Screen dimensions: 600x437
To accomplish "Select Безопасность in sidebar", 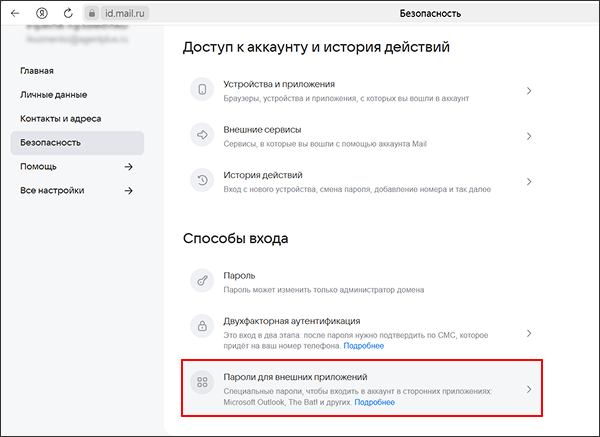I will pyautogui.click(x=77, y=143).
